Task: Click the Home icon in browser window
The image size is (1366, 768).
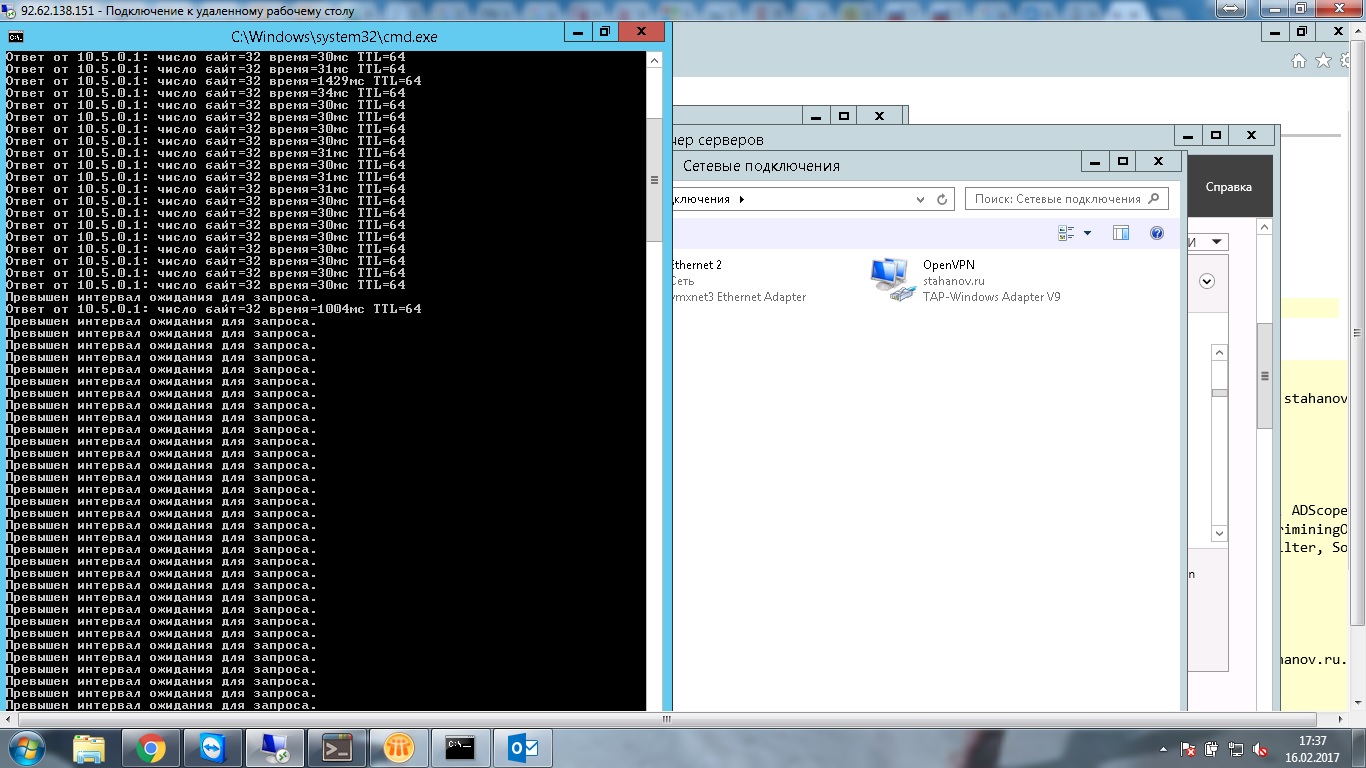Action: pos(1299,61)
